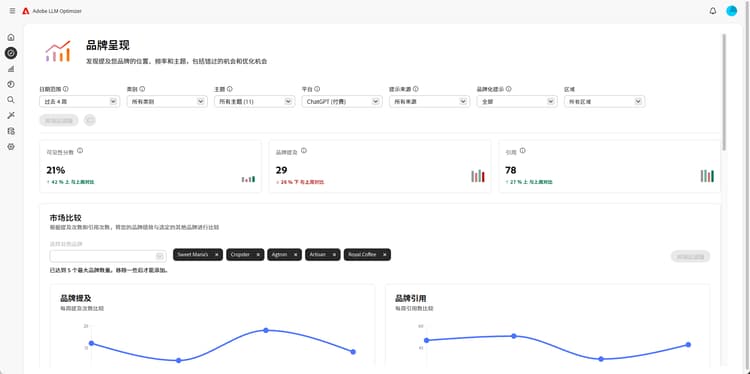Click the last data point in 品牌引用 chart
750x374 pixels.
[688, 344]
